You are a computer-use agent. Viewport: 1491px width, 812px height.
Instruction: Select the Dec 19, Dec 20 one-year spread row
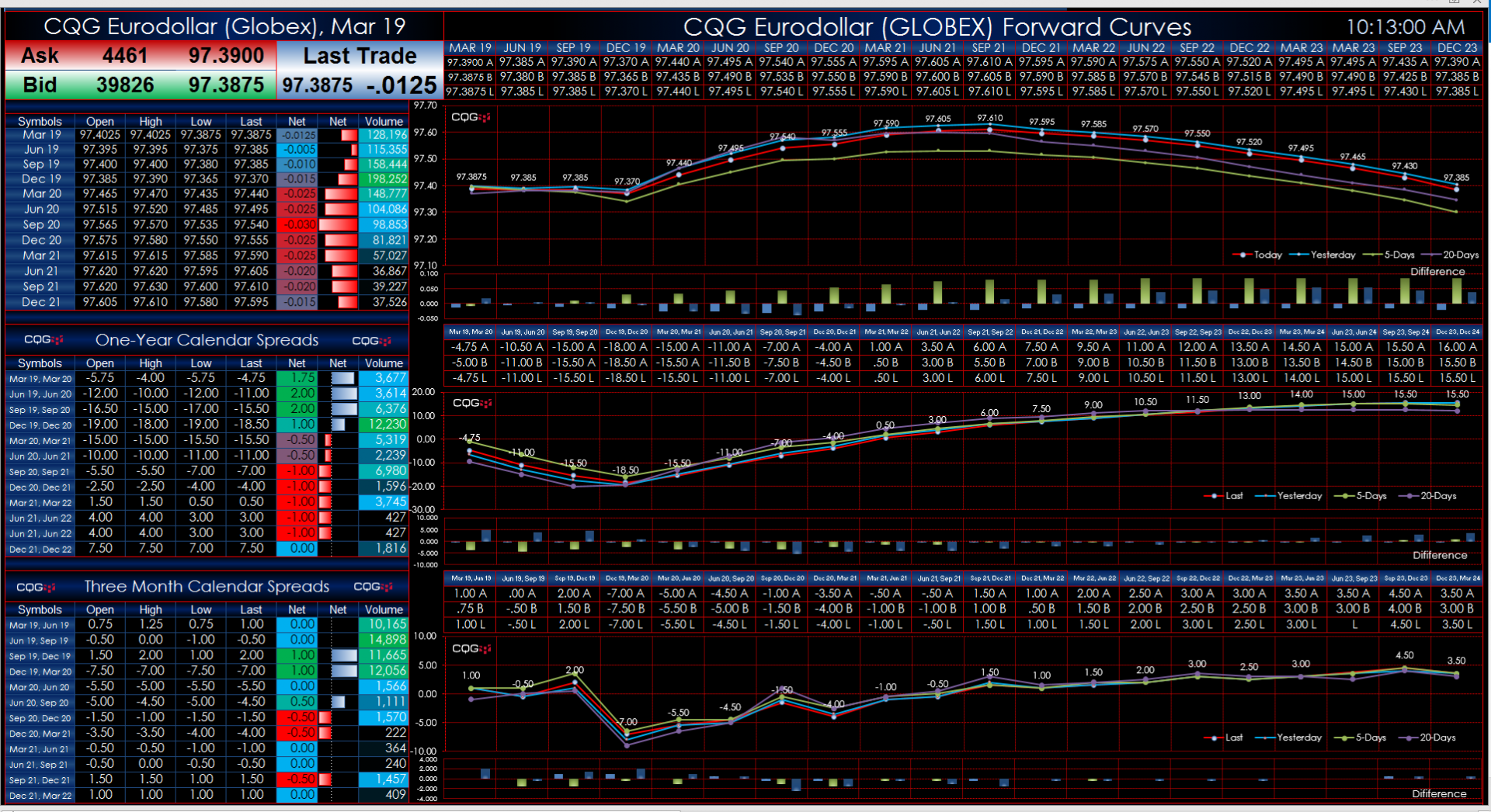point(207,425)
